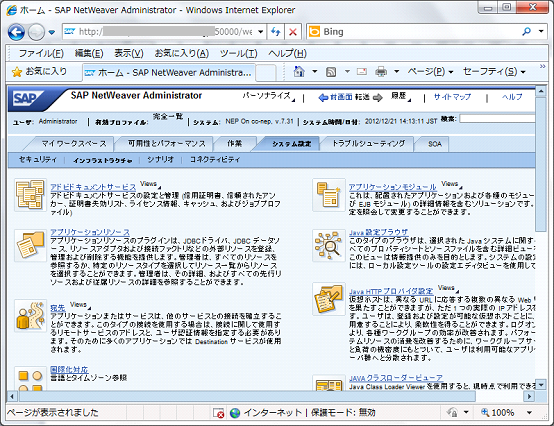Open the ヘルプ(H) menu

(x=287, y=53)
